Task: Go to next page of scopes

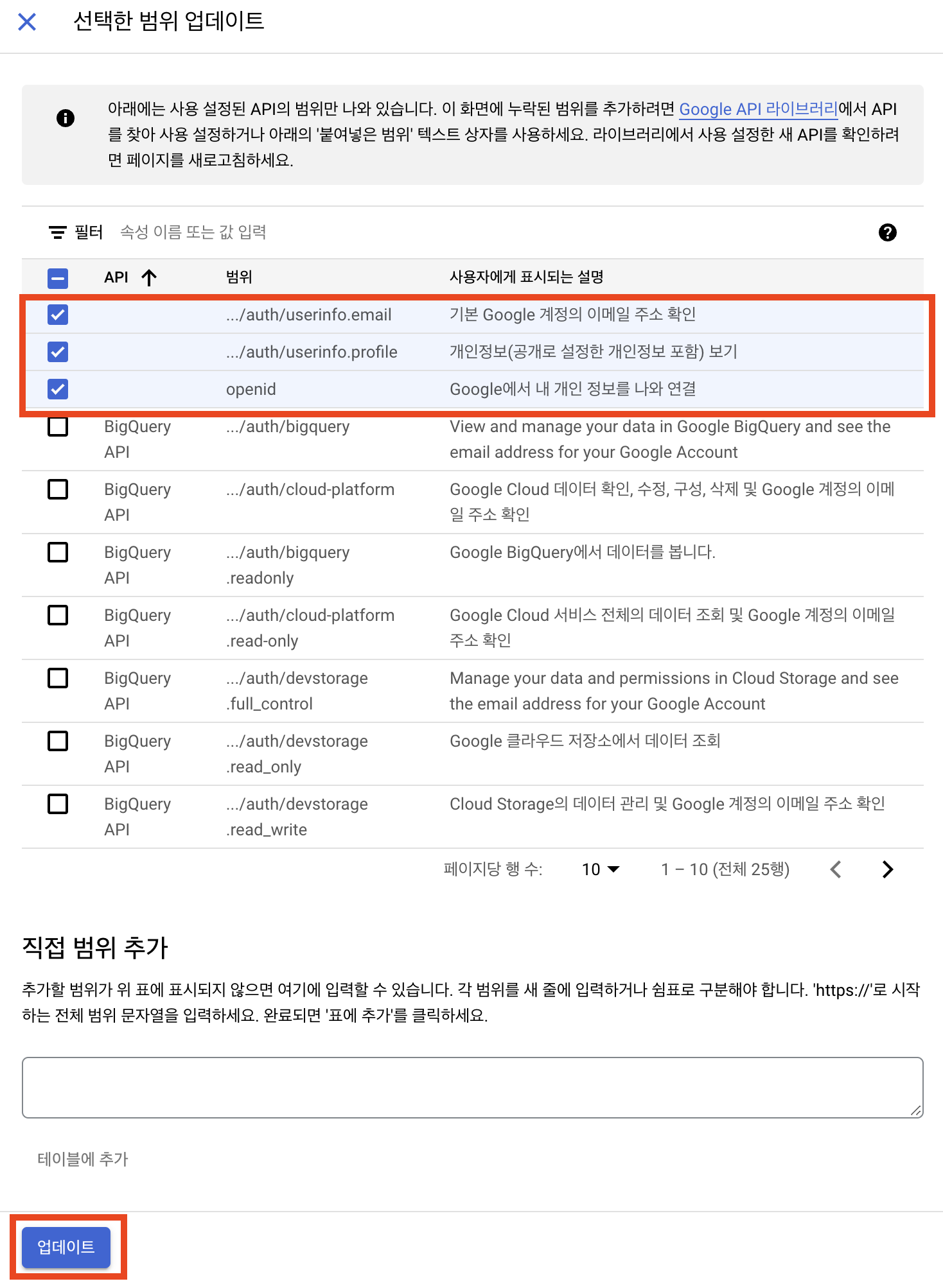Action: click(x=887, y=869)
